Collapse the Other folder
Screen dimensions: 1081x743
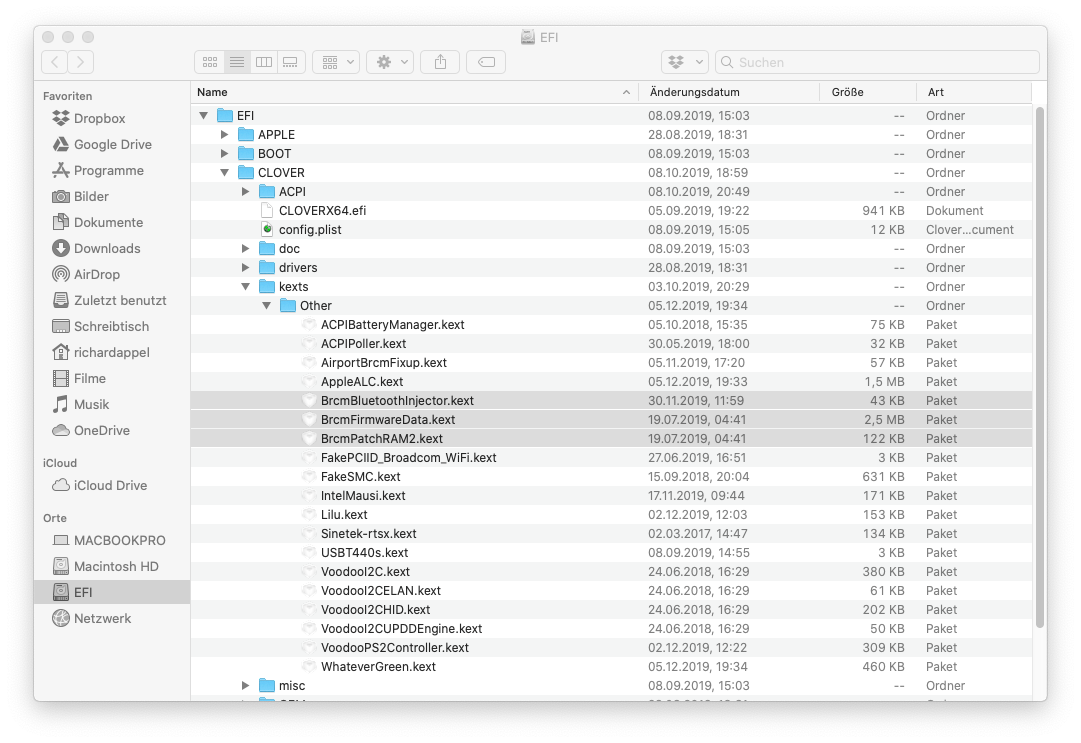click(x=266, y=306)
